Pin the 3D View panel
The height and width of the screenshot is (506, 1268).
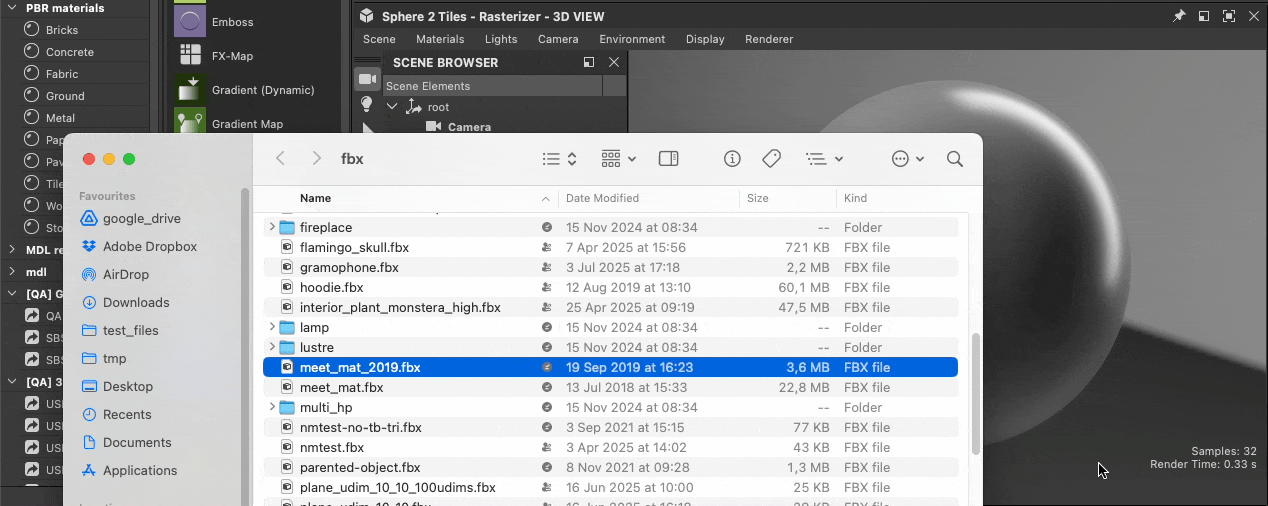tap(1178, 16)
